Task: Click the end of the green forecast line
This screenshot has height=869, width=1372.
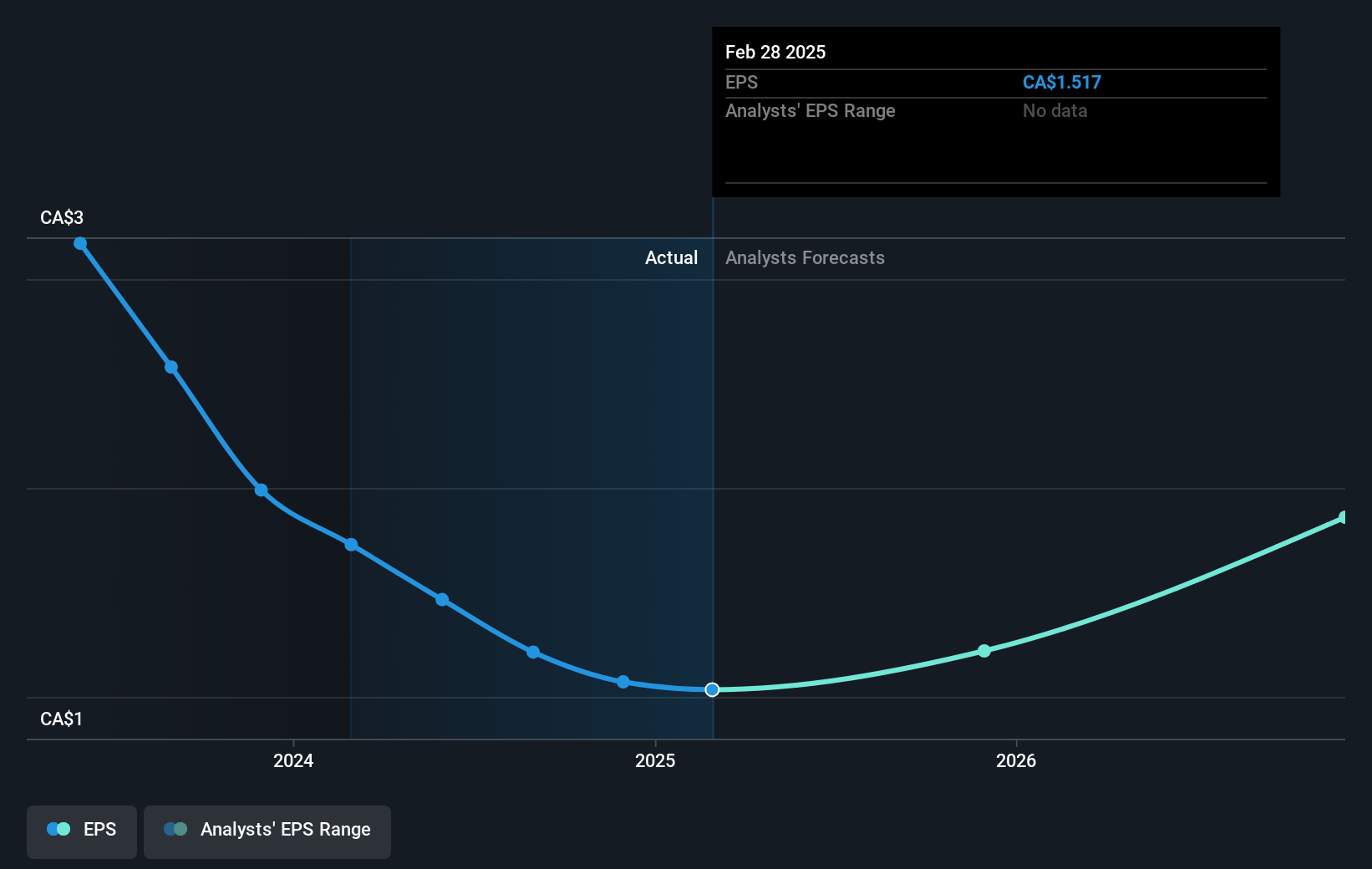Action: click(x=1341, y=518)
